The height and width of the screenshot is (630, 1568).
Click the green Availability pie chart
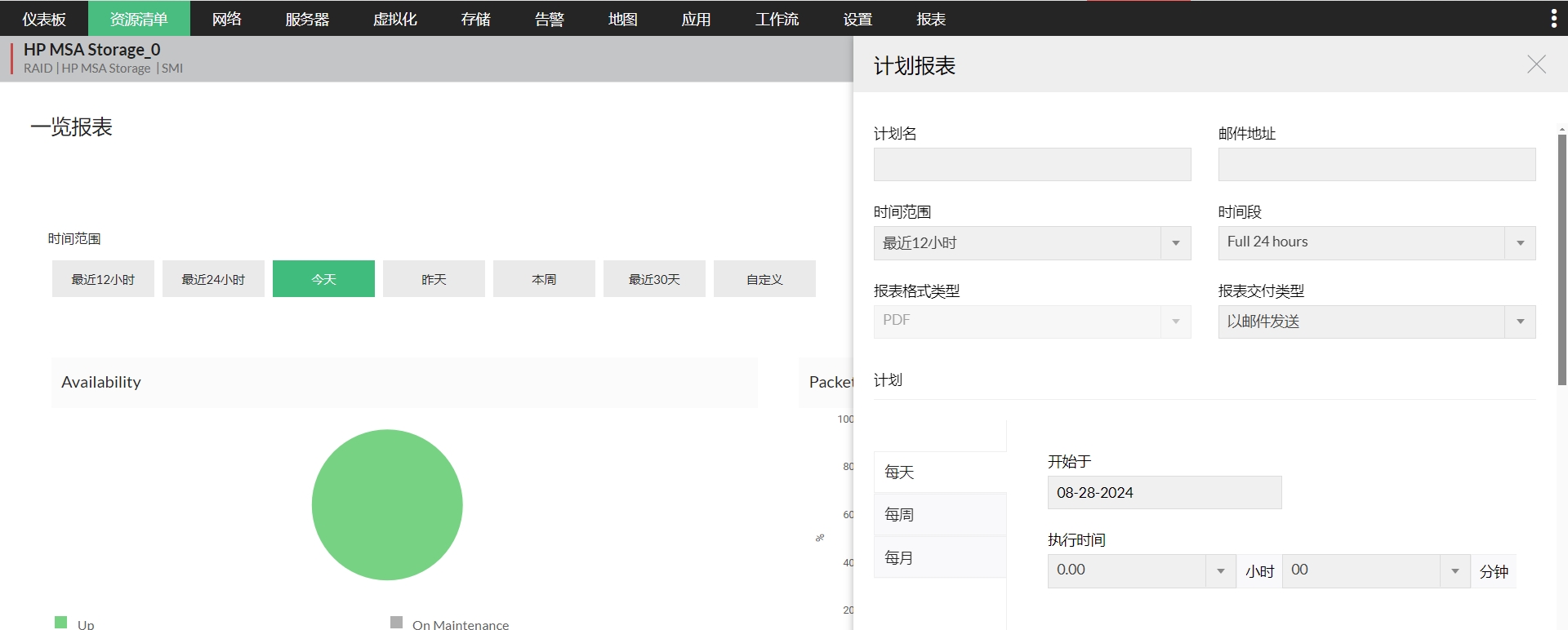click(387, 505)
